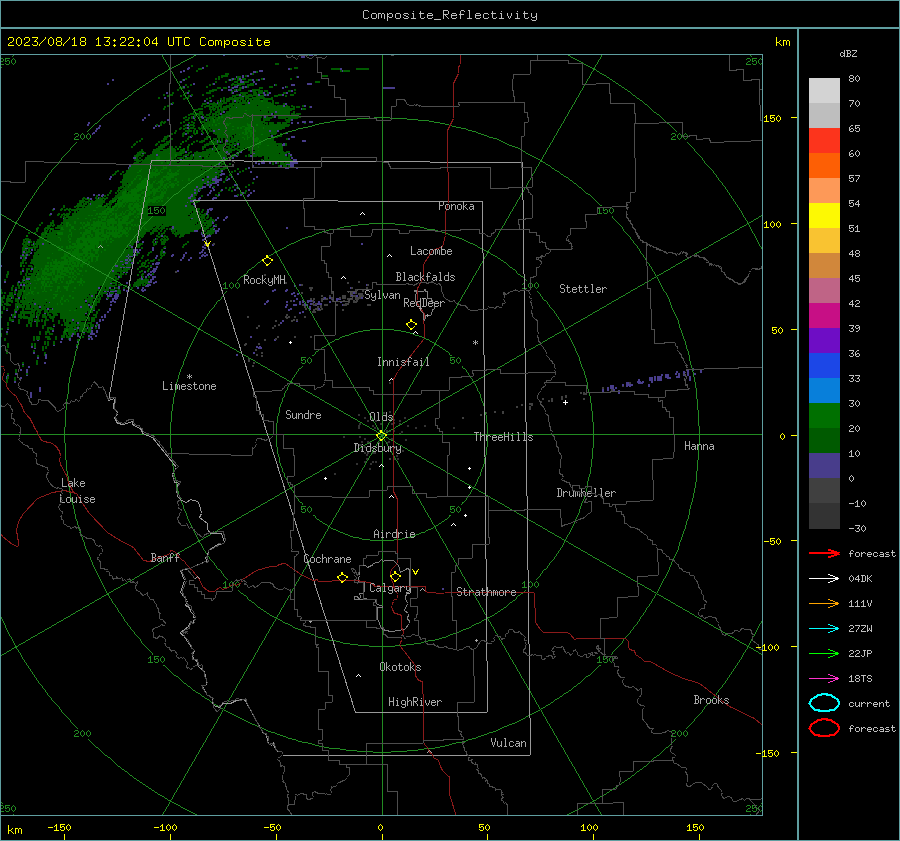Click the ThreeHills label
900x841 pixels.
pyautogui.click(x=503, y=437)
